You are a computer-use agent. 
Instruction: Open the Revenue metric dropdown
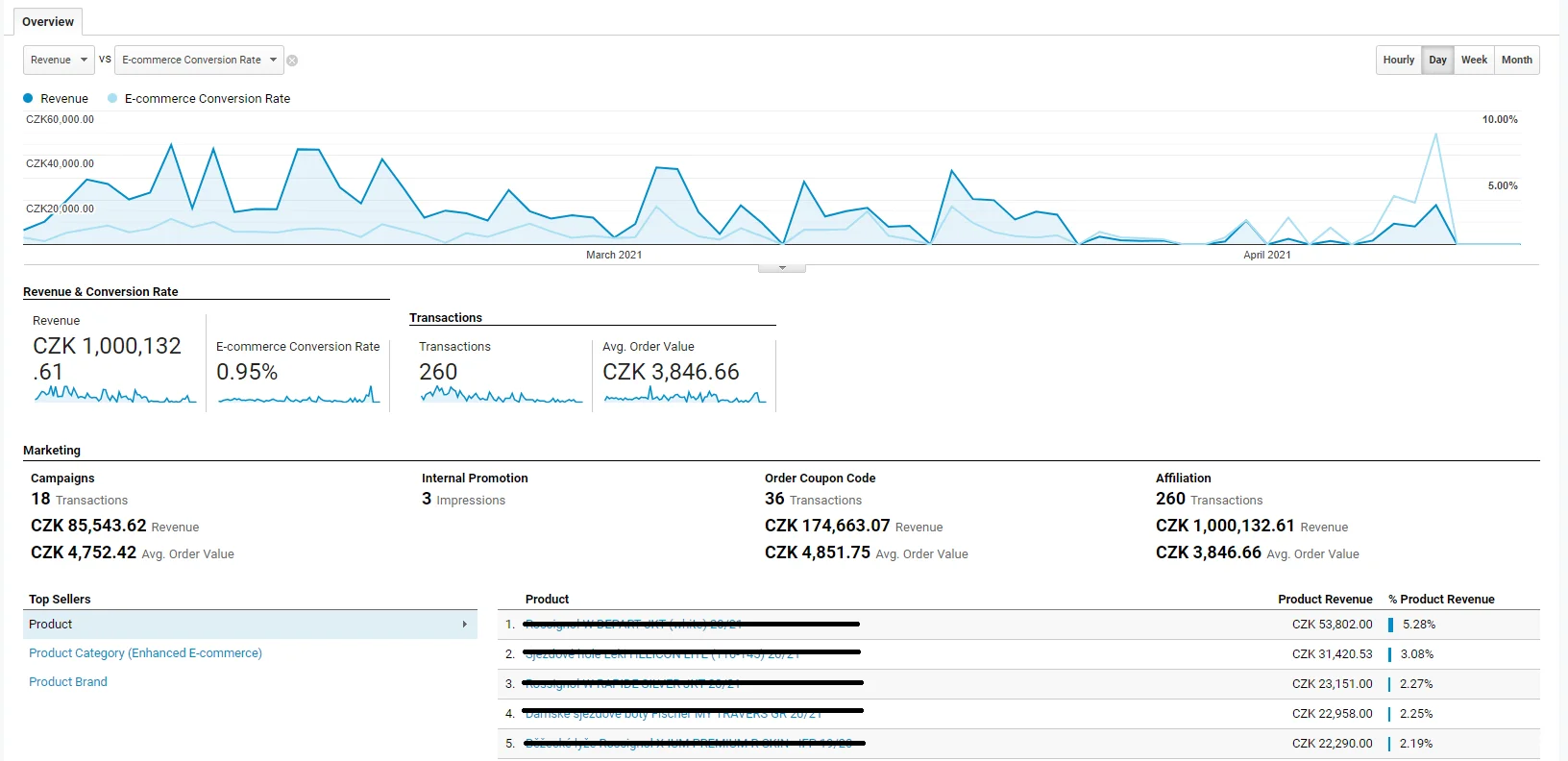(x=59, y=60)
